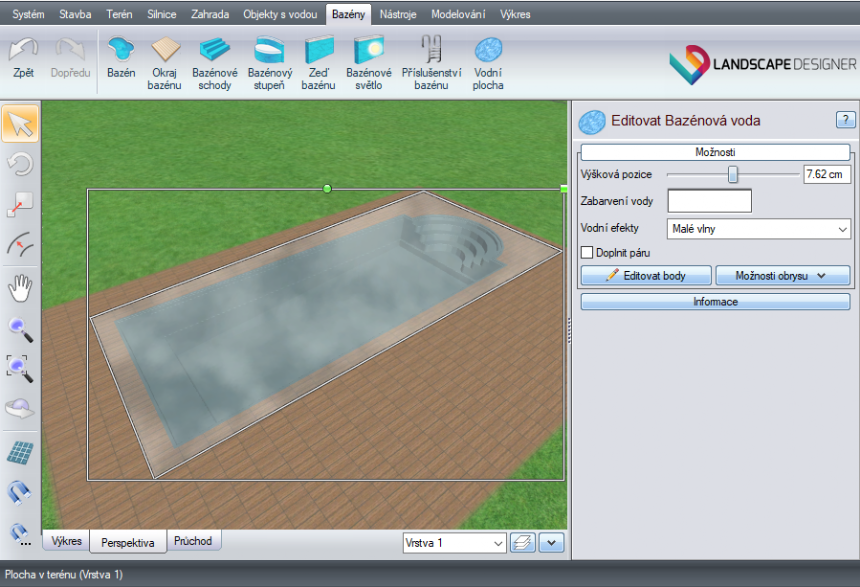Open the Vodní efekty dropdown

759,229
